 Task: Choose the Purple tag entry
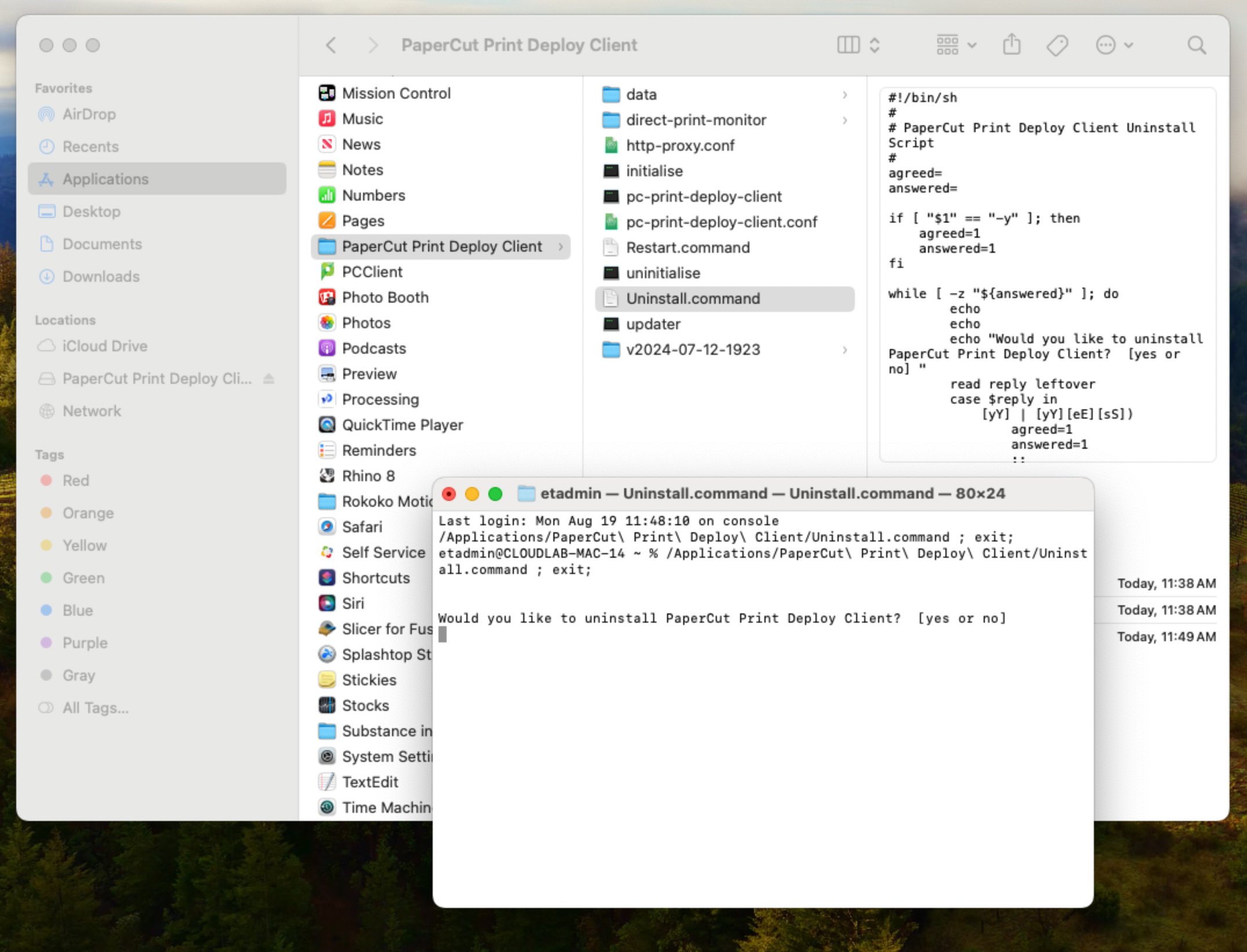[x=157, y=643]
